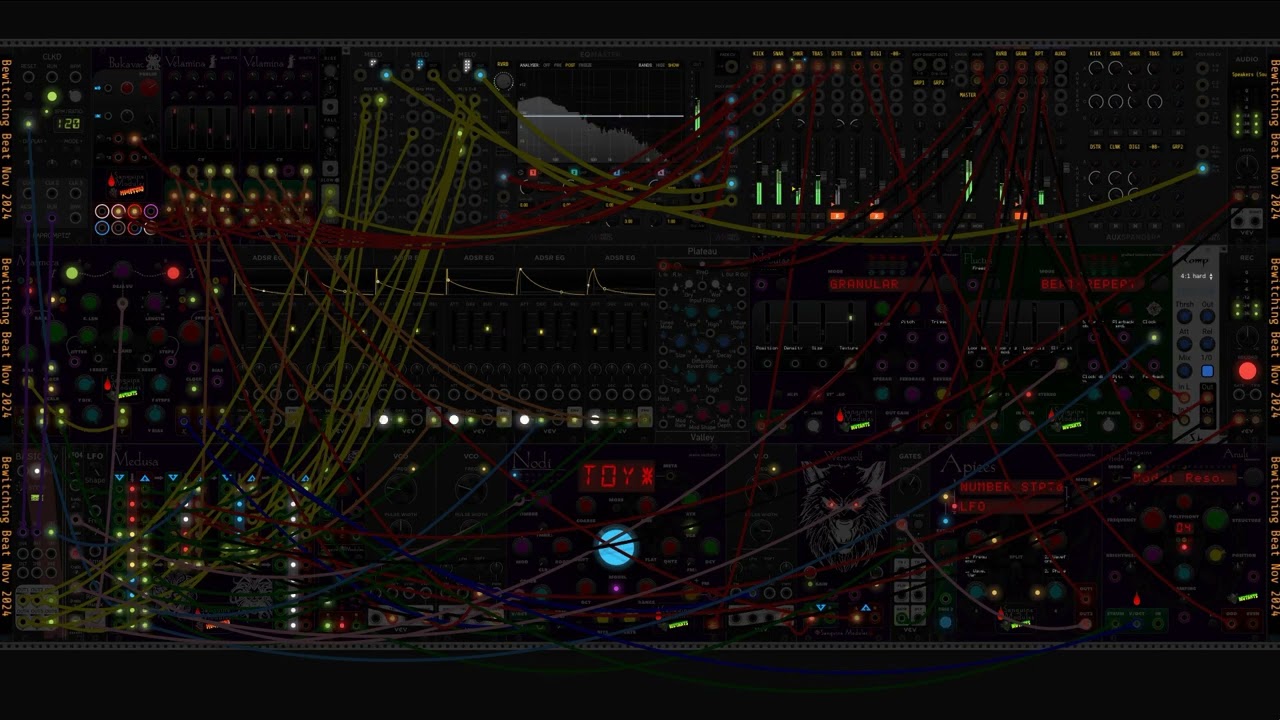Open the 4:1 hard ratio dropdown on Comp

(1196, 276)
